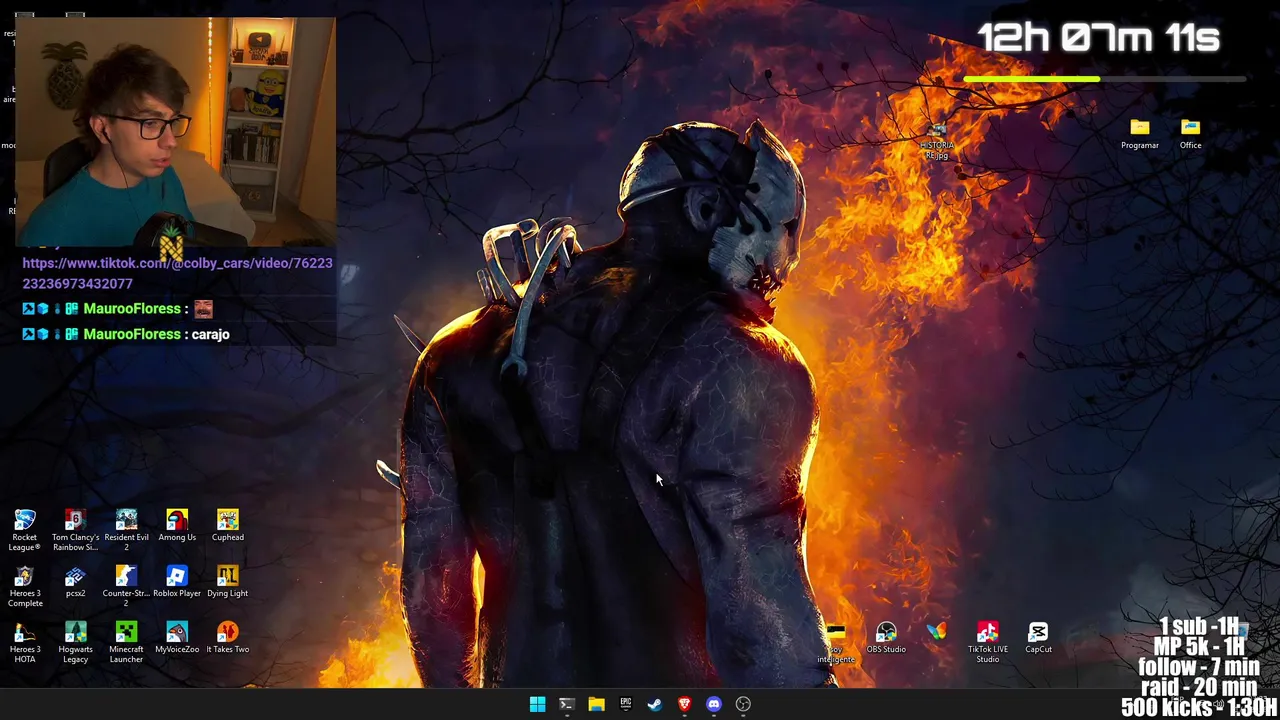This screenshot has height=720, width=1280.
Task: Launch the Roblox Player shortcut
Action: pyautogui.click(x=177, y=582)
